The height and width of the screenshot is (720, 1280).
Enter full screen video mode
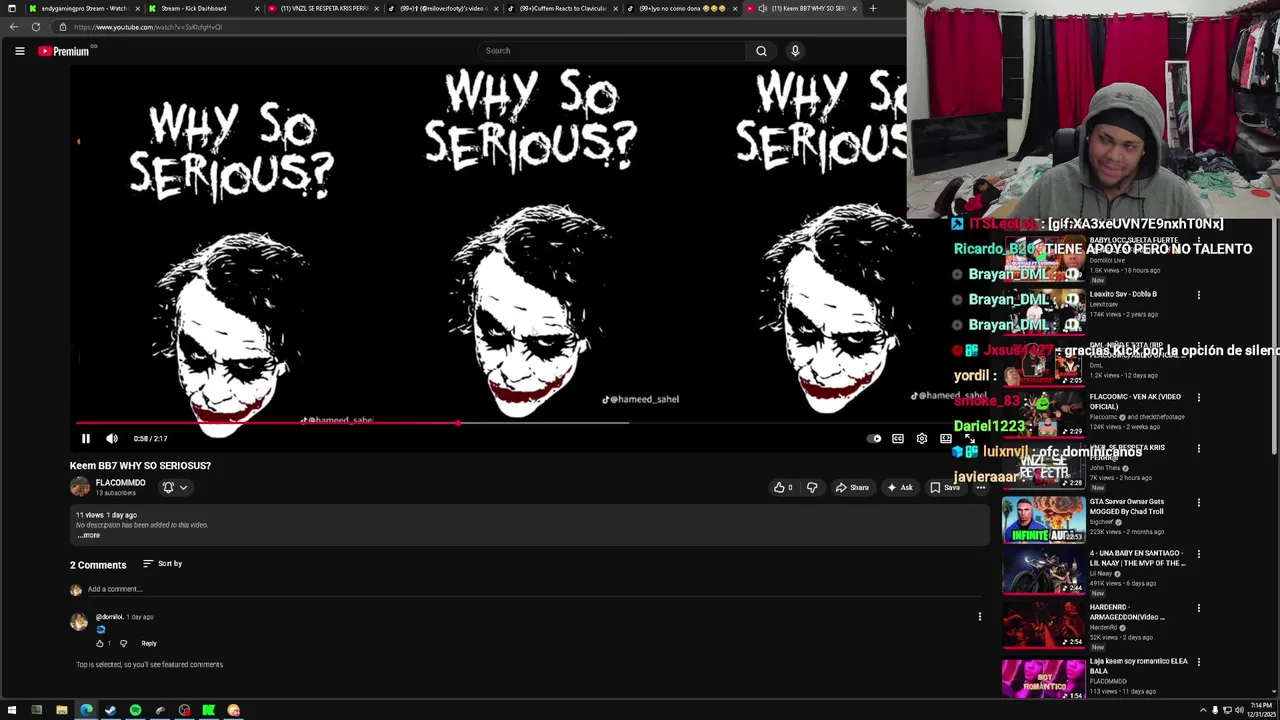[x=969, y=438]
